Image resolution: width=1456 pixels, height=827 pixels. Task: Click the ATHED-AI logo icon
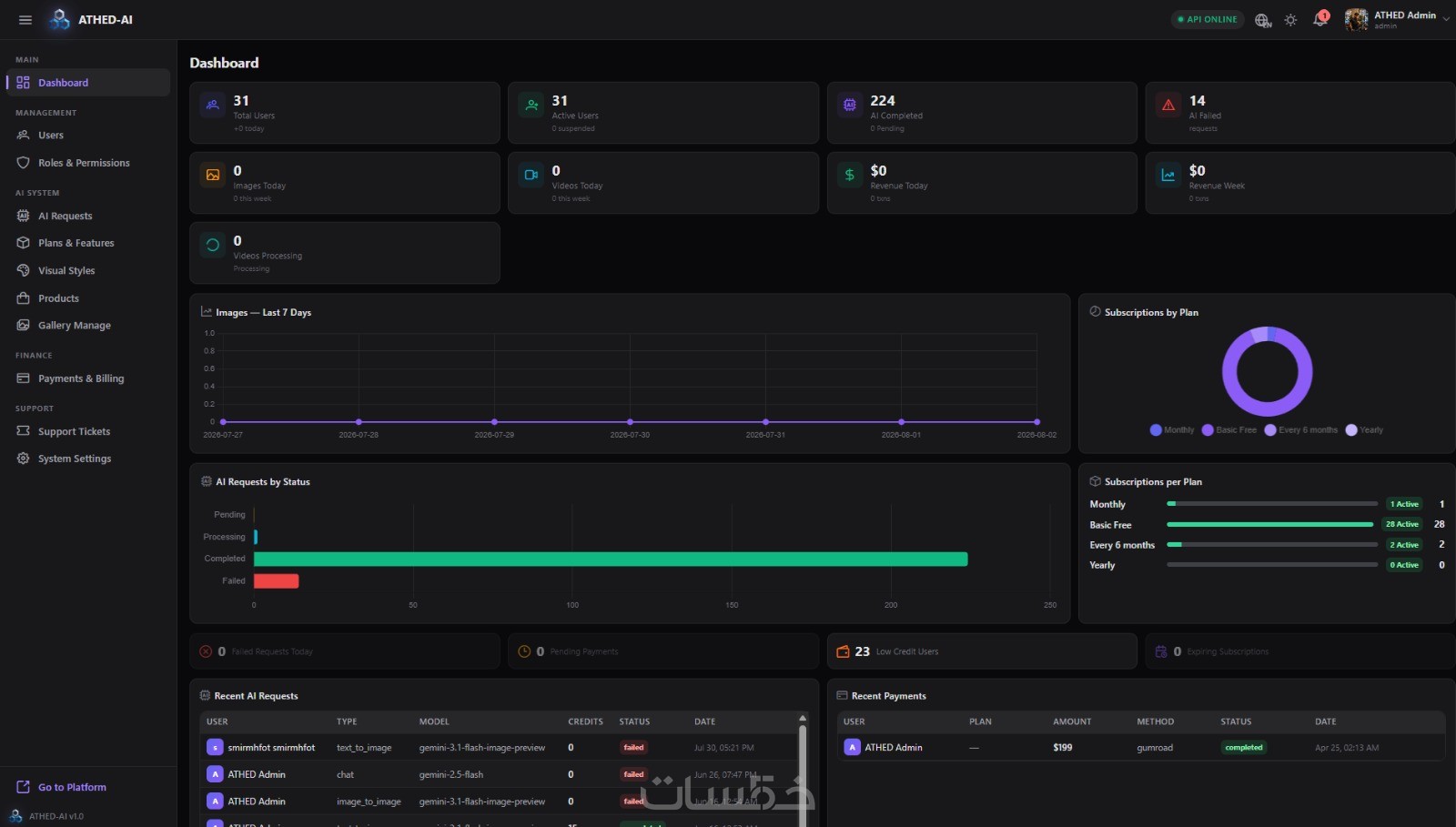click(60, 19)
